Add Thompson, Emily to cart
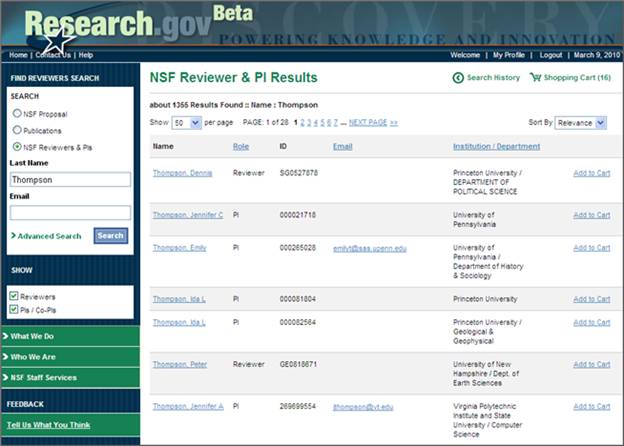 tap(591, 247)
